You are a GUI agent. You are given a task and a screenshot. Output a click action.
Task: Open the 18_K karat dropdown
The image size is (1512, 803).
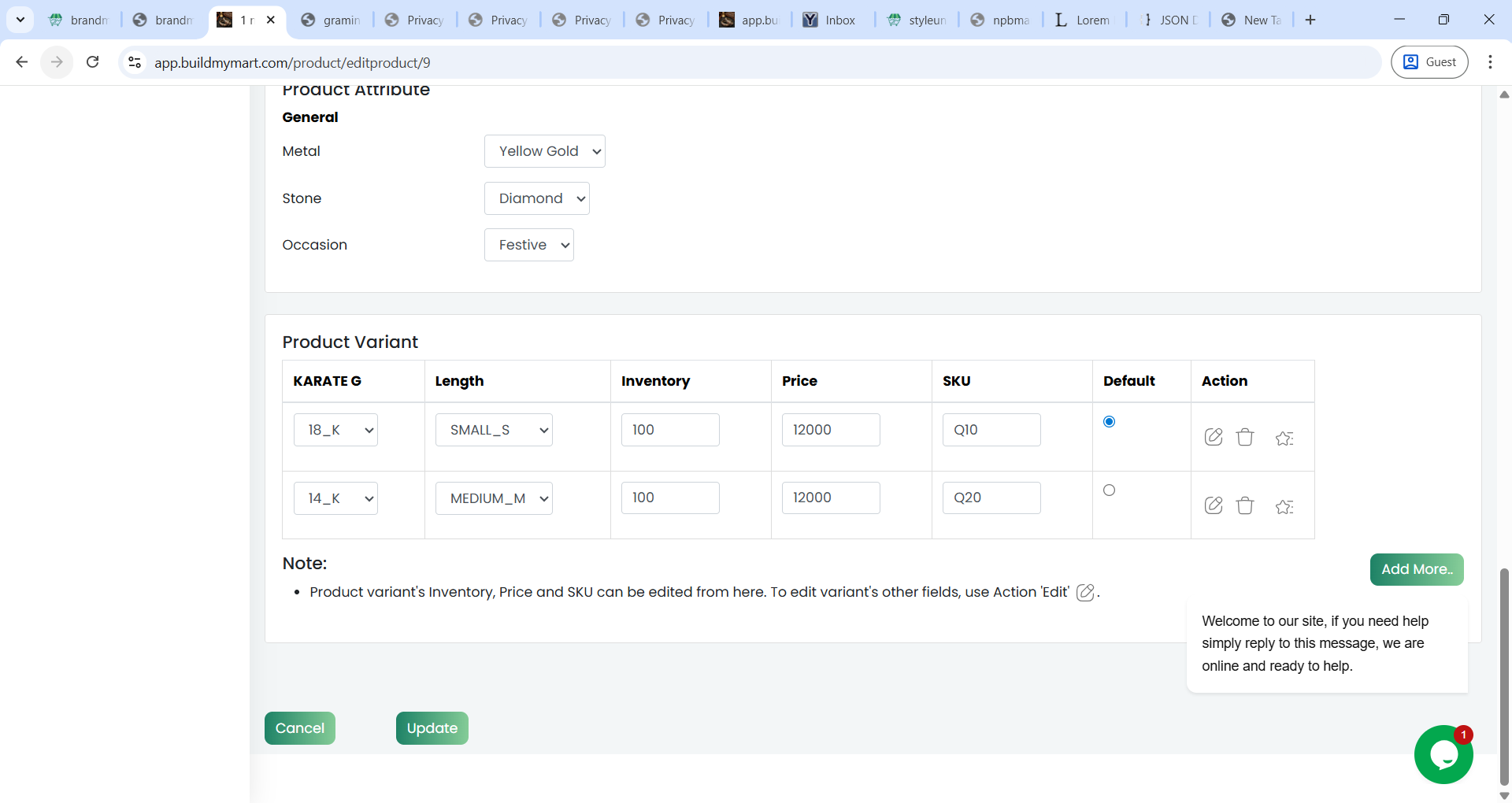click(335, 430)
